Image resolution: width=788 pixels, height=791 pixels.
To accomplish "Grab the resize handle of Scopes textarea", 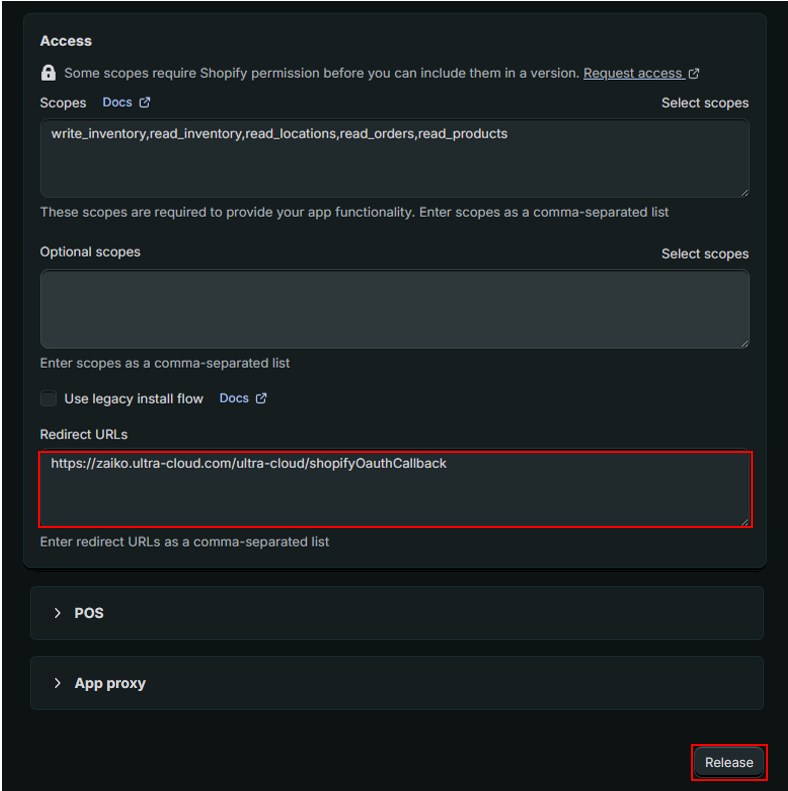I will (743, 190).
